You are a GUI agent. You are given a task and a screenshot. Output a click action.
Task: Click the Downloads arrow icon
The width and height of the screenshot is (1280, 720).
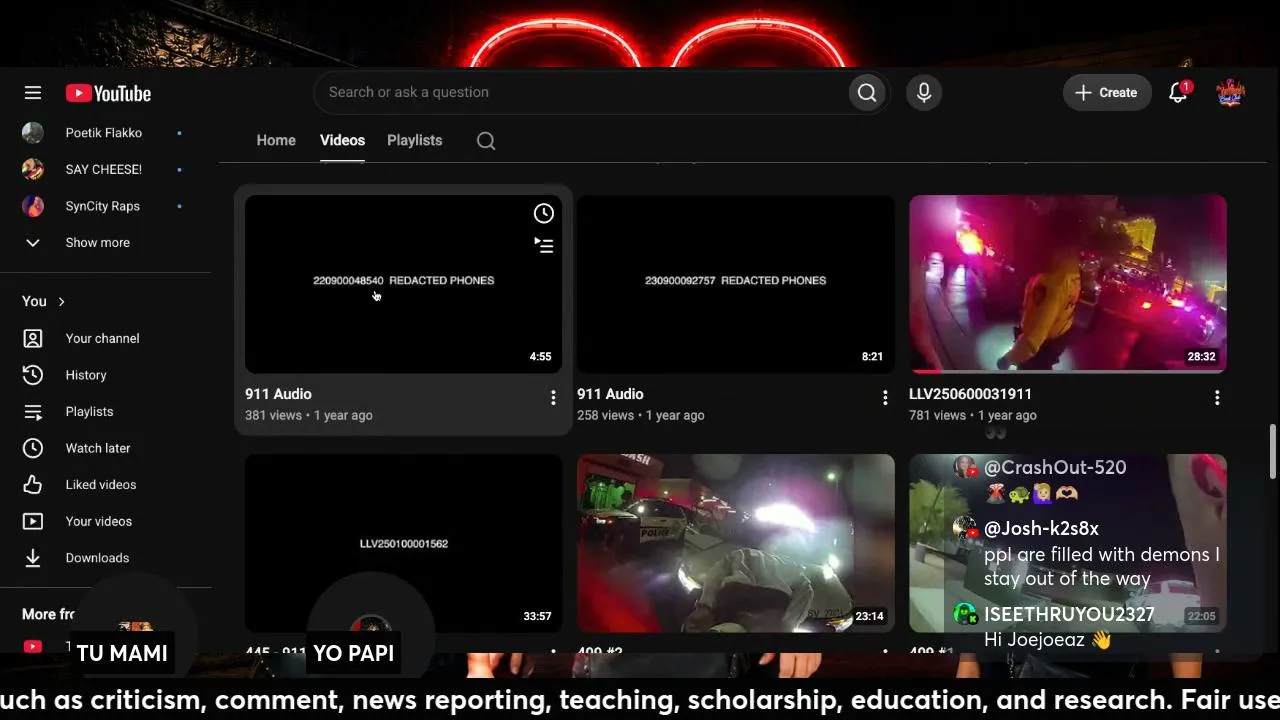tap(33, 558)
